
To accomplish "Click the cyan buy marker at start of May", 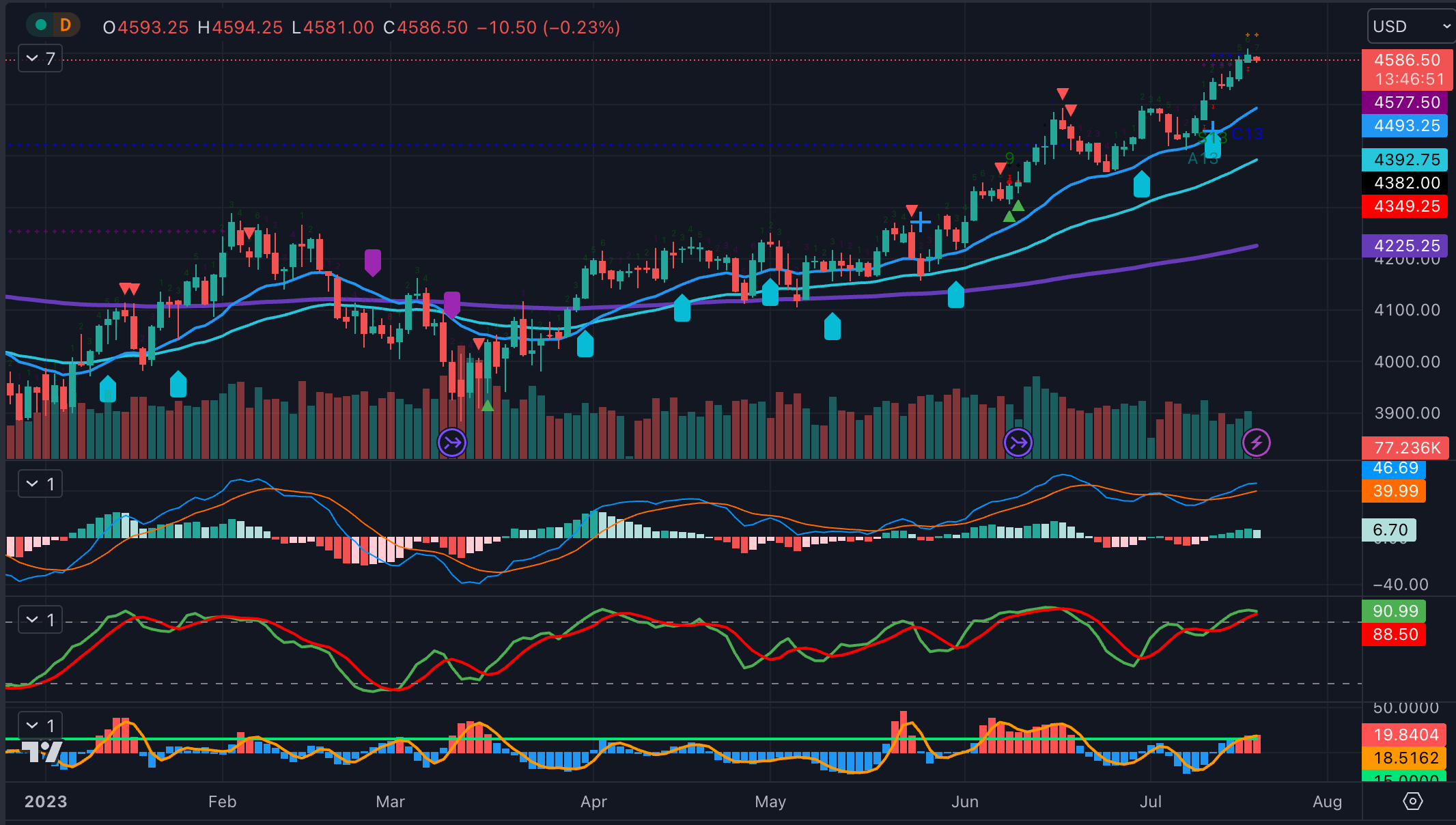I will click(770, 292).
